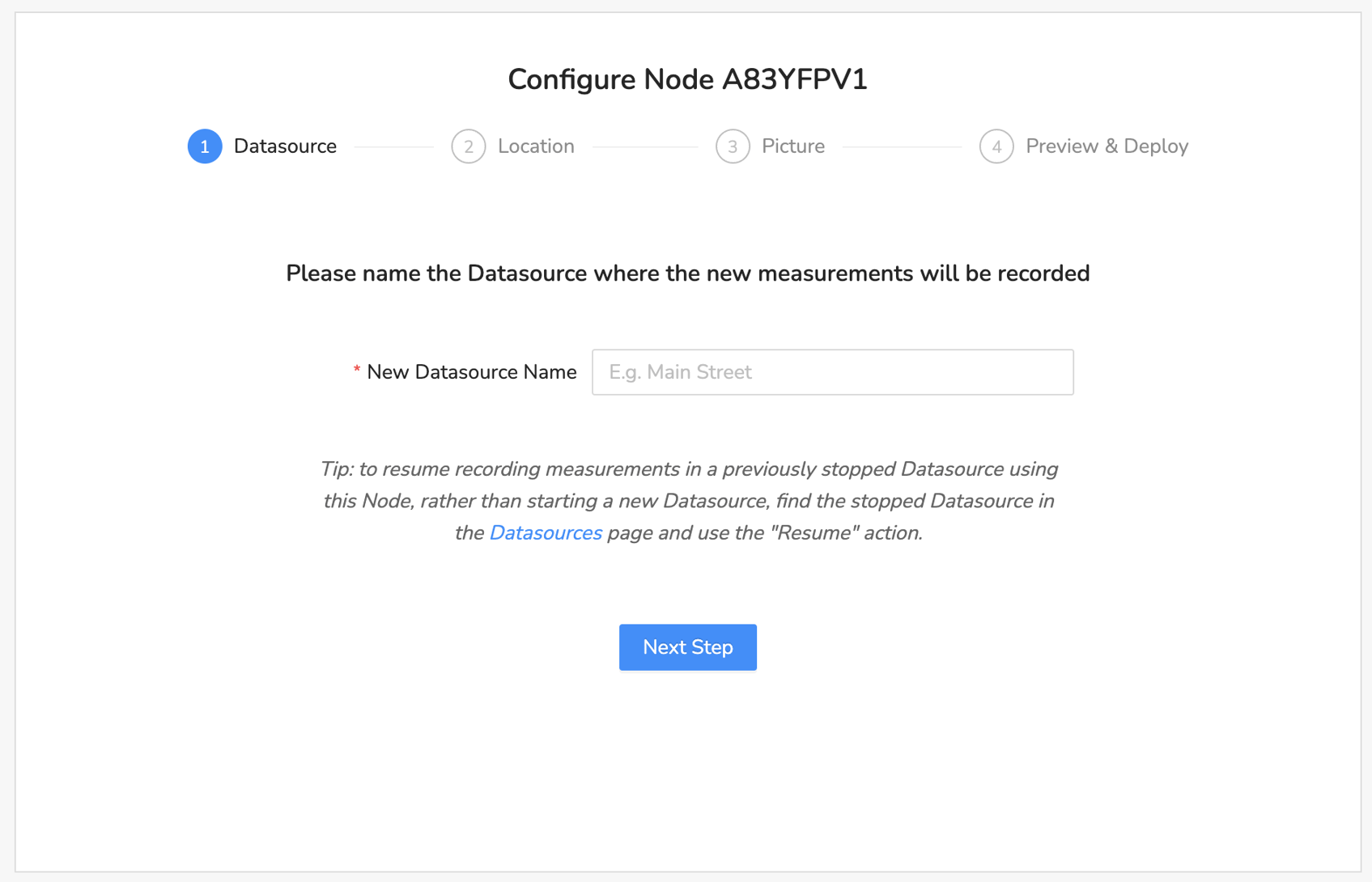
Task: Click the red required asterisk marker
Action: click(356, 371)
